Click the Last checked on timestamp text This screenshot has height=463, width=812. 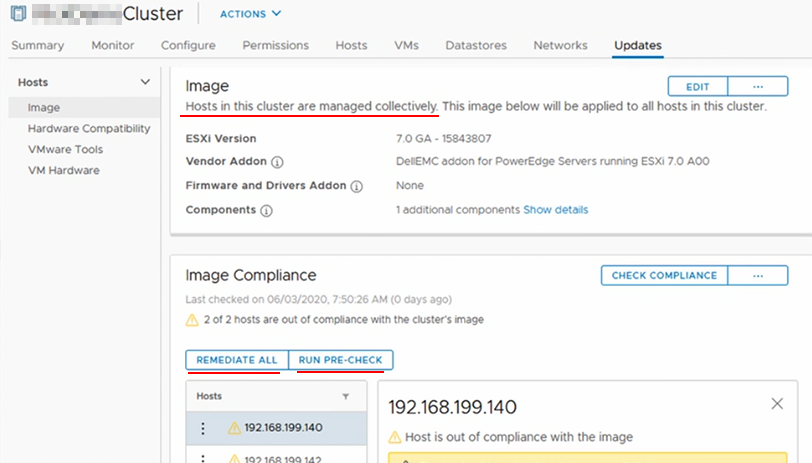pyautogui.click(x=318, y=299)
